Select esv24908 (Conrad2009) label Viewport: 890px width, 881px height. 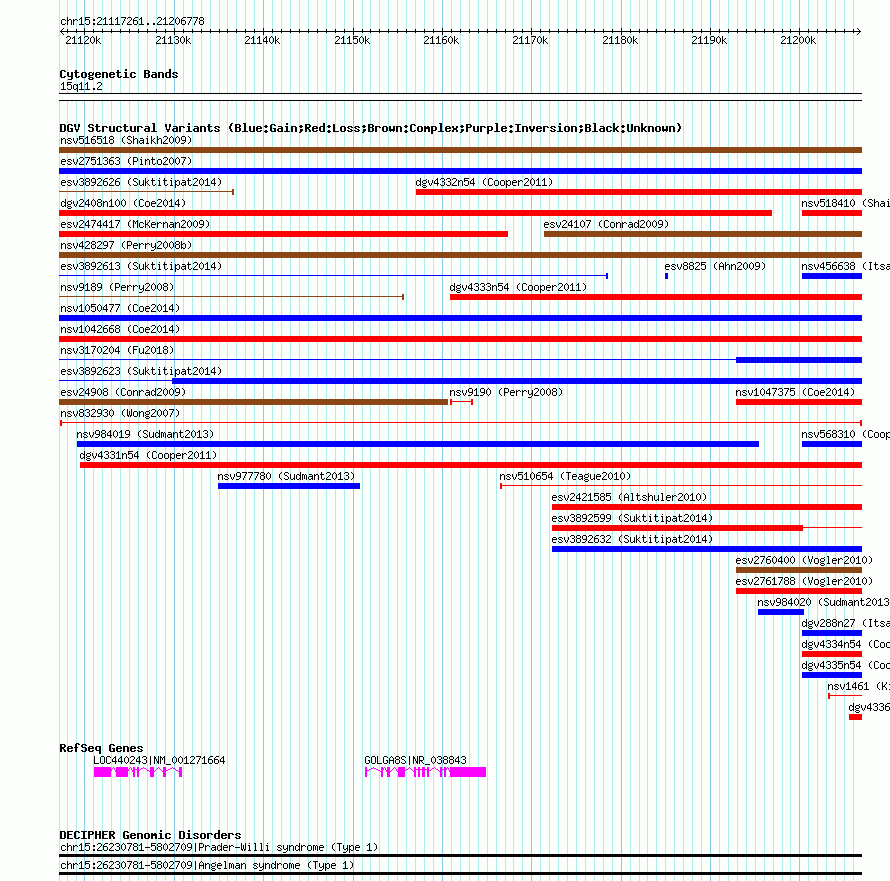(123, 392)
